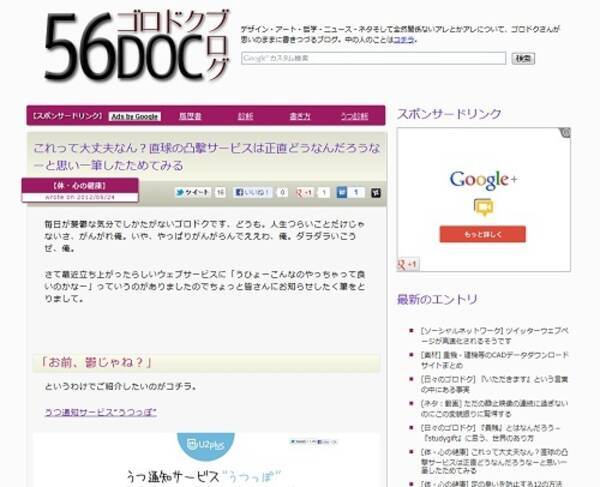The width and height of the screenshot is (600, 487).
Task: Focus the Google custom search field
Action: pyautogui.click(x=373, y=58)
